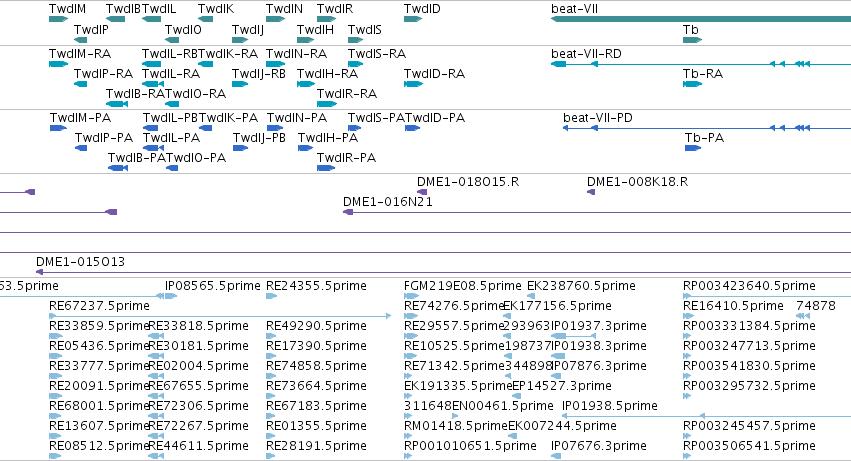
Task: Select the TwdlM-PA protein feature
Action: [x=58, y=128]
